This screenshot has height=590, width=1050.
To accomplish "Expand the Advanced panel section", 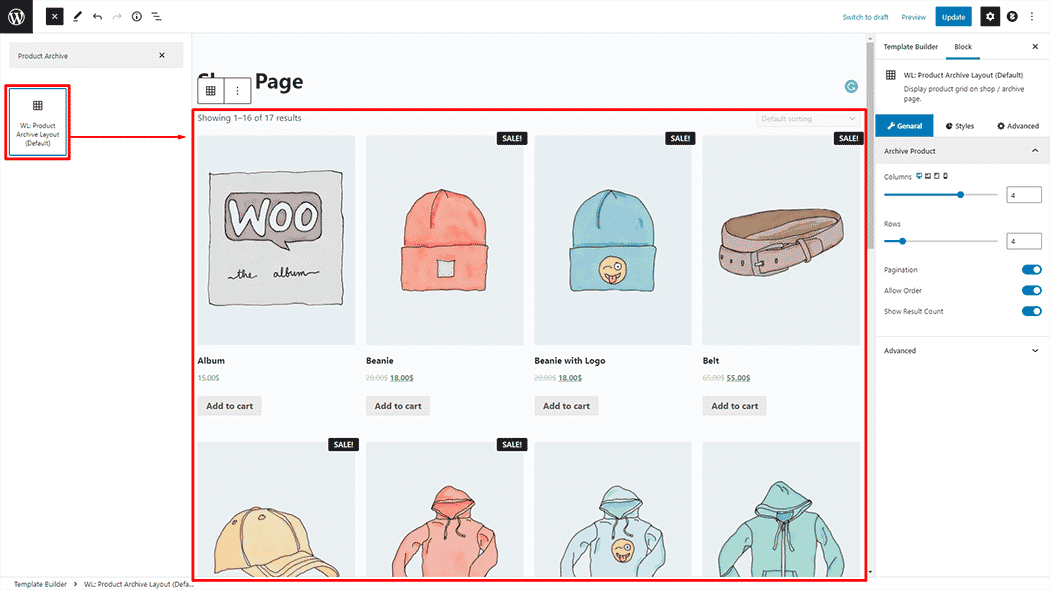I will 1034,351.
